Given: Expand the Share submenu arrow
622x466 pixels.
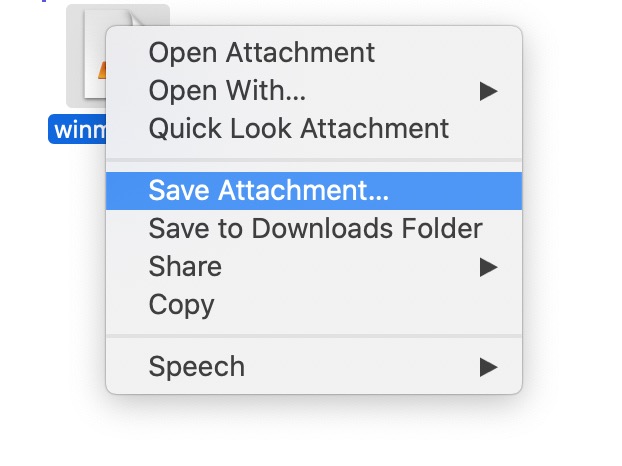Looking at the screenshot, I should (x=488, y=266).
